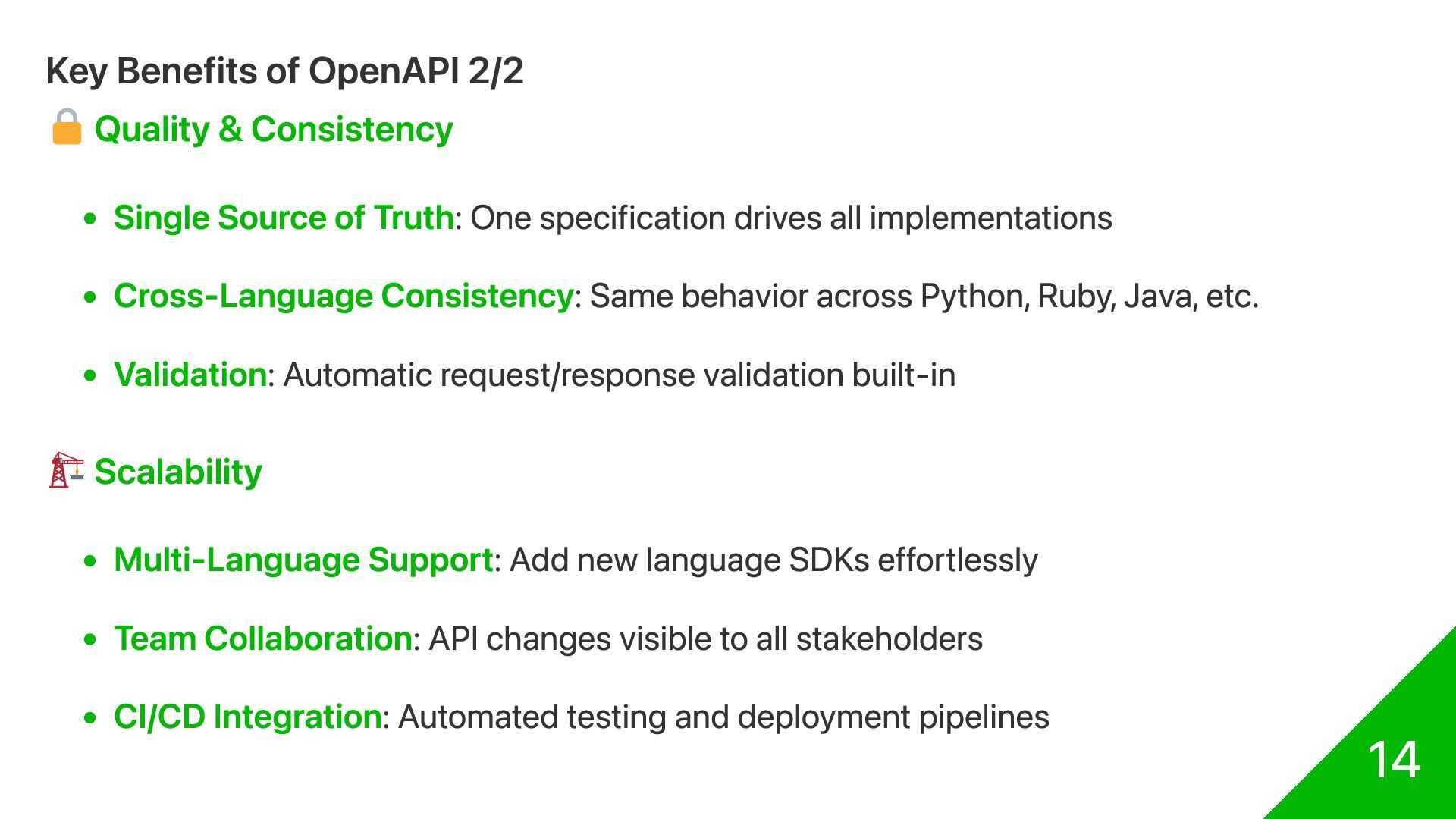Click the slide number 14

pyautogui.click(x=1393, y=760)
